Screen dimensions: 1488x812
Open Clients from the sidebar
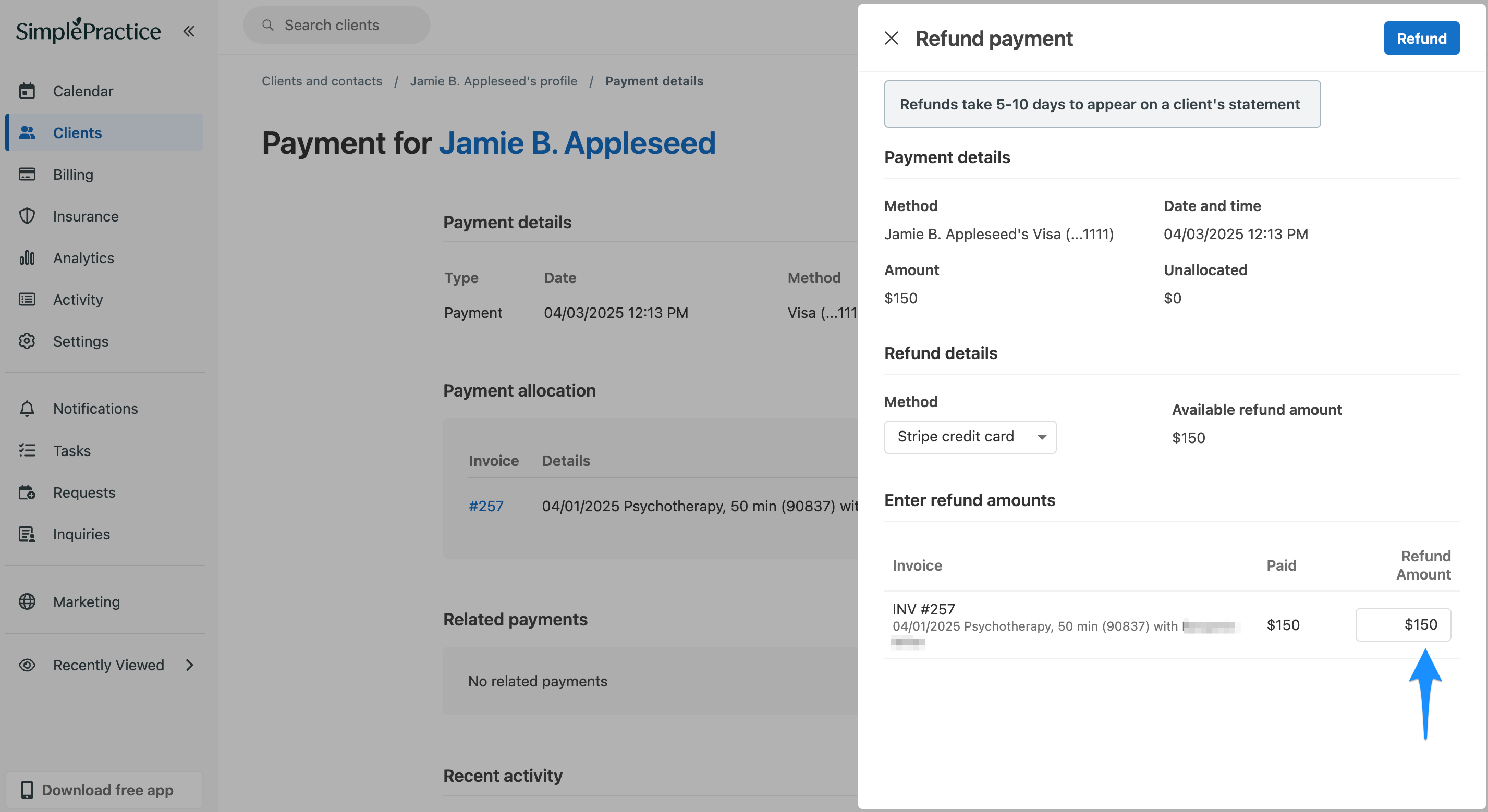tap(104, 133)
